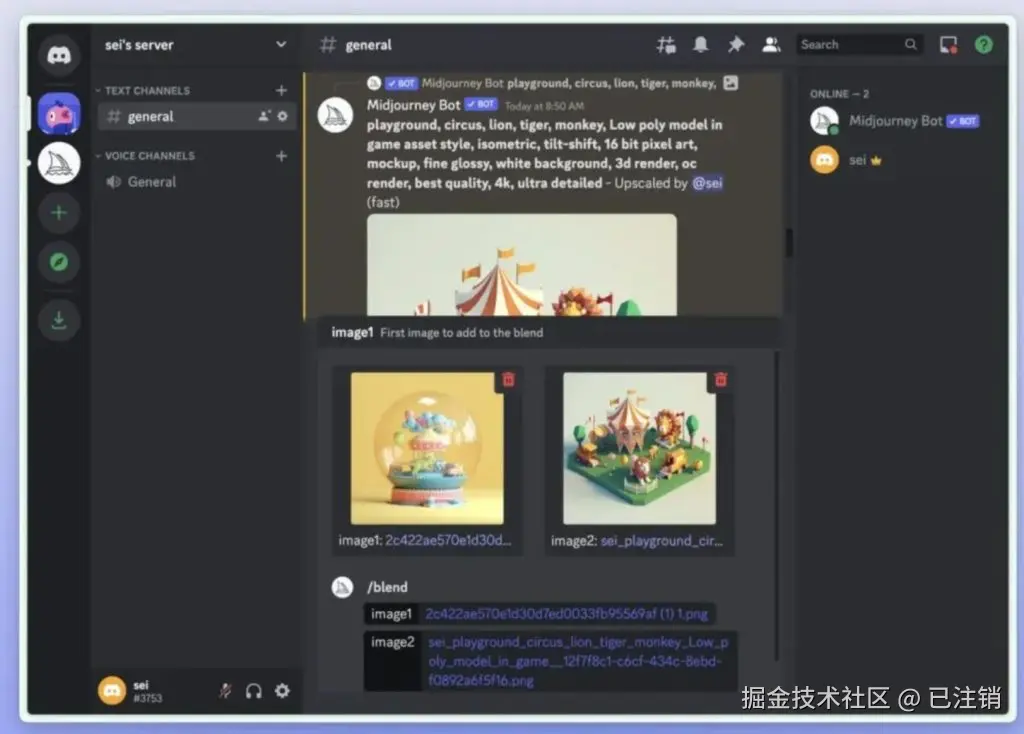This screenshot has height=734, width=1024.
Task: Click the image2 option field in command
Action: pos(551,661)
